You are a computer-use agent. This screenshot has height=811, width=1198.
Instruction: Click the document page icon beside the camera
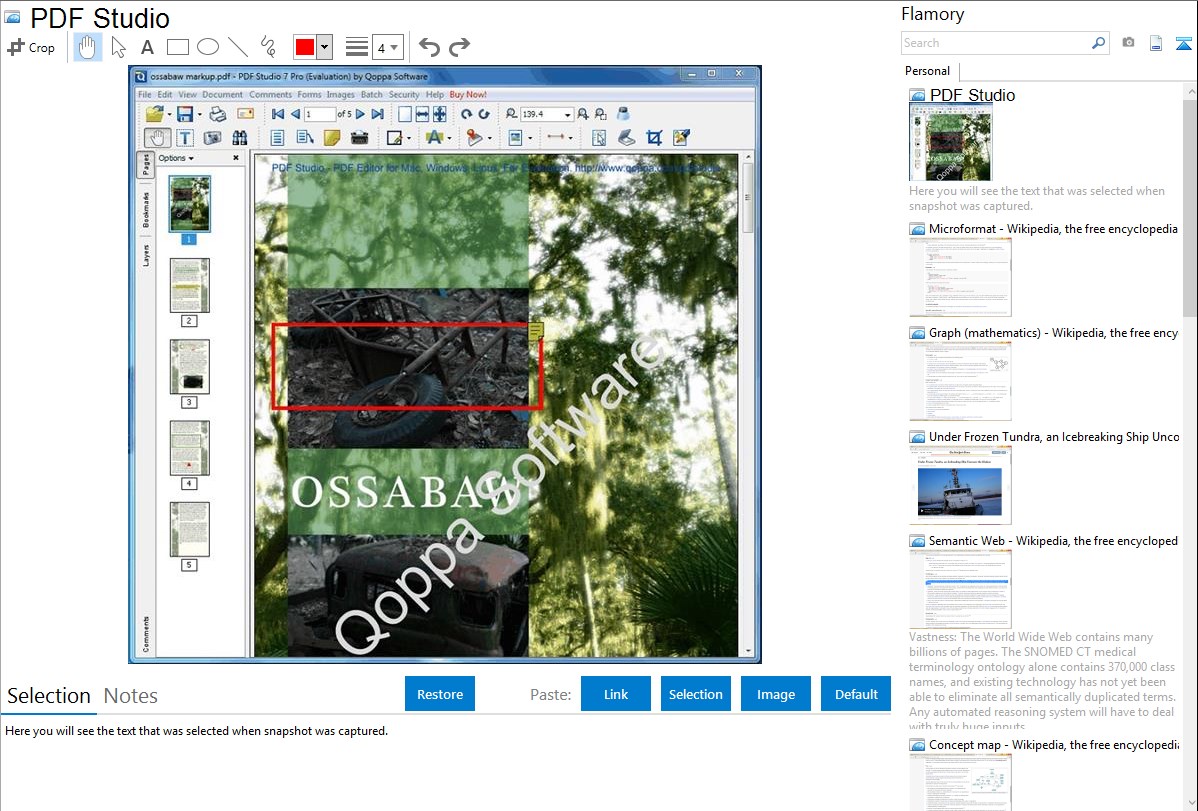tap(1156, 43)
